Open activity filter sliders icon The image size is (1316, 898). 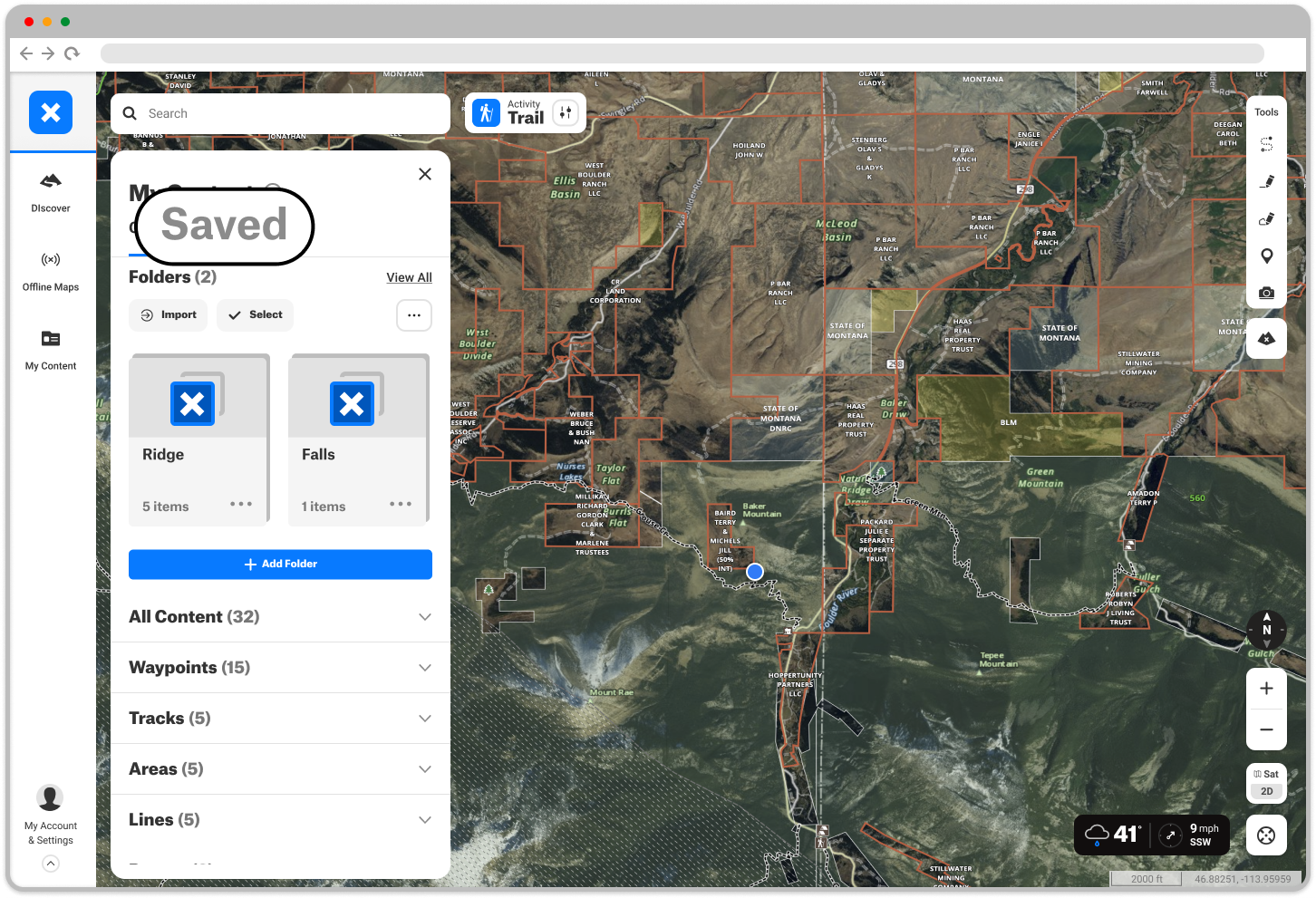tap(566, 112)
